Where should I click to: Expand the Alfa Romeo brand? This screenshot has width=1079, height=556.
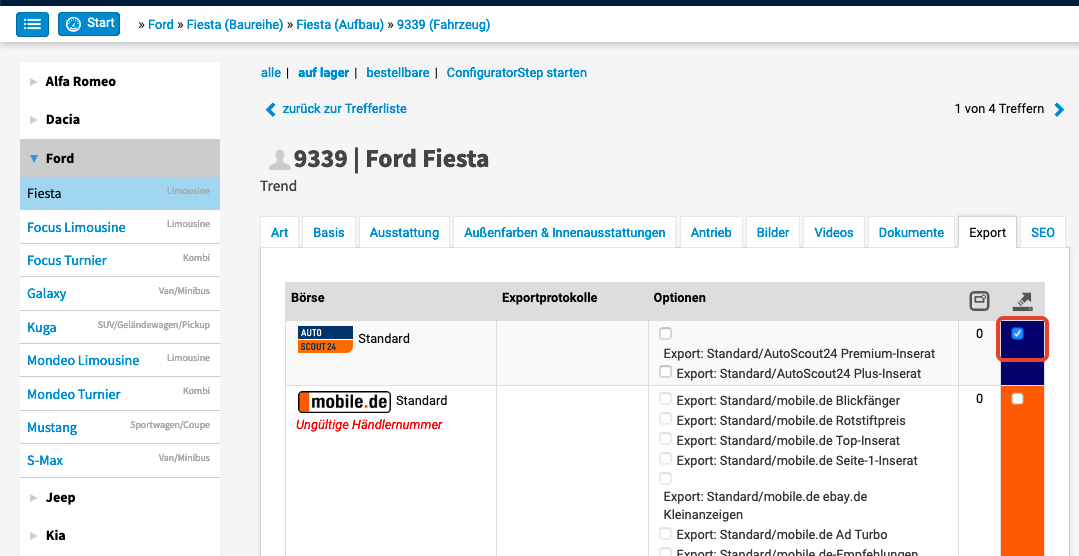pyautogui.click(x=33, y=82)
